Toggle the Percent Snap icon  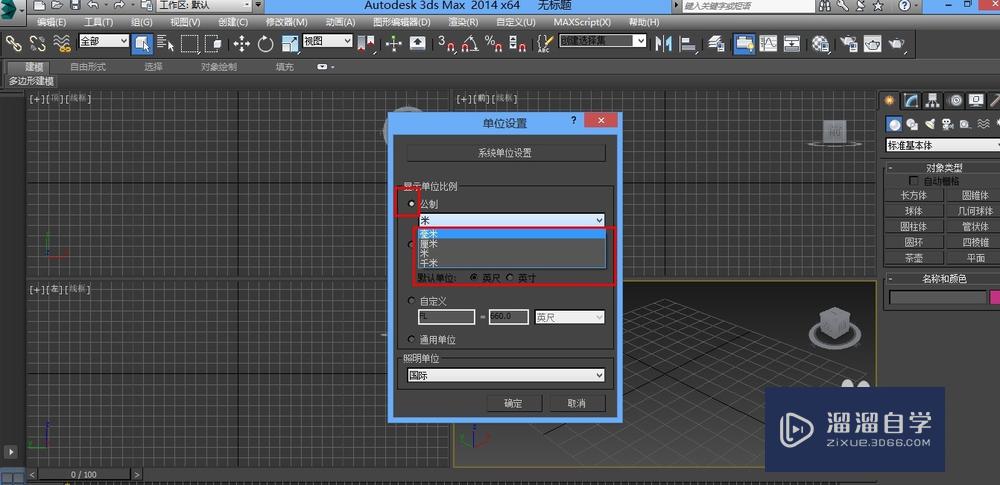(x=494, y=43)
